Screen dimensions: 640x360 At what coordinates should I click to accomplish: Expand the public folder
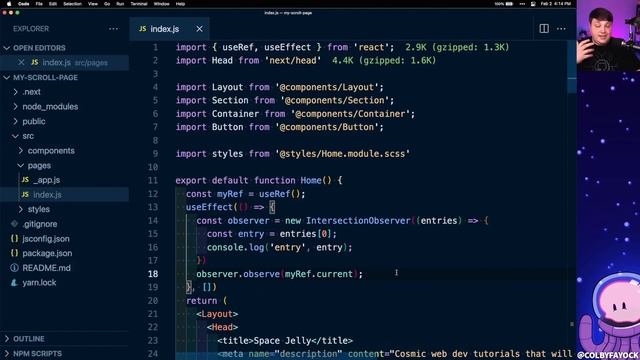pos(16,121)
